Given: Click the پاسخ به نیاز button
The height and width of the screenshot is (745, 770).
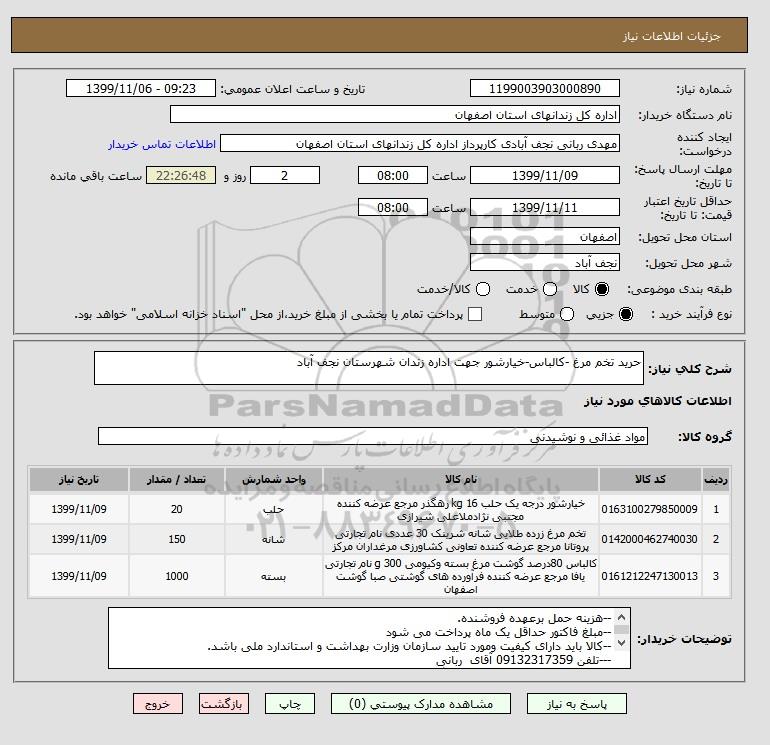Looking at the screenshot, I should click(577, 704).
